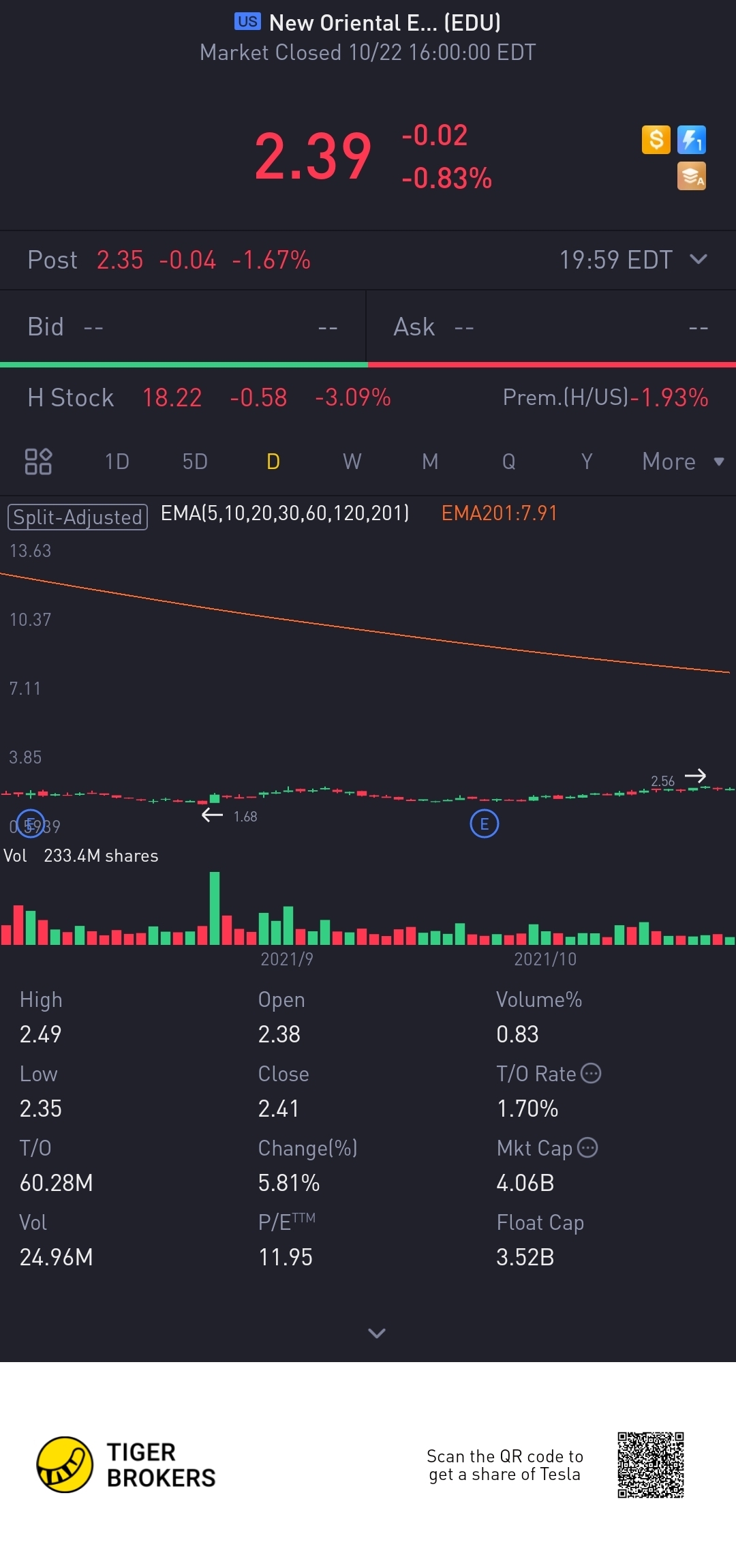
Task: Tap the P/E TTM value 11.95
Action: (x=286, y=1257)
